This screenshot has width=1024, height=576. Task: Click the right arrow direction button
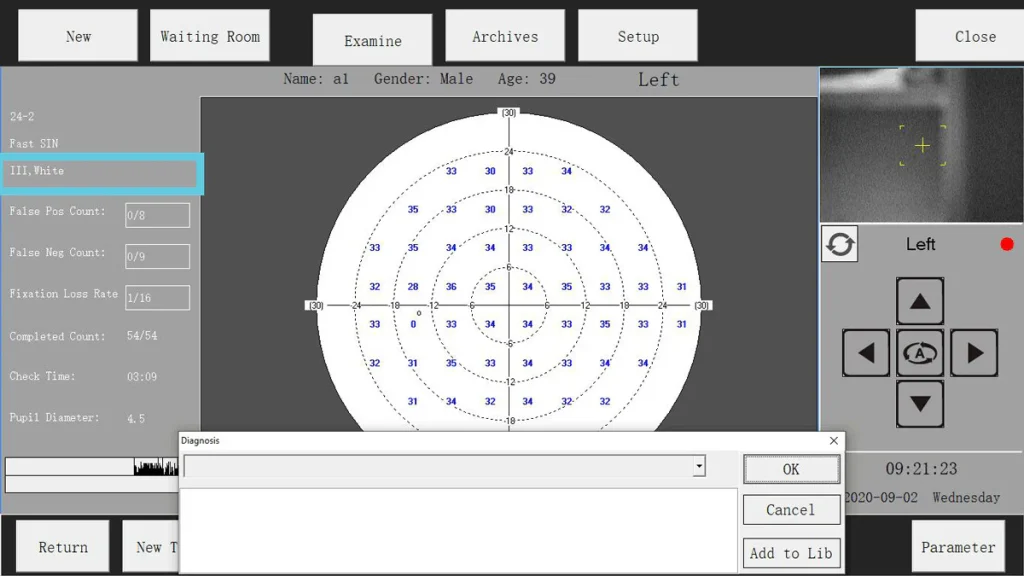click(x=974, y=353)
